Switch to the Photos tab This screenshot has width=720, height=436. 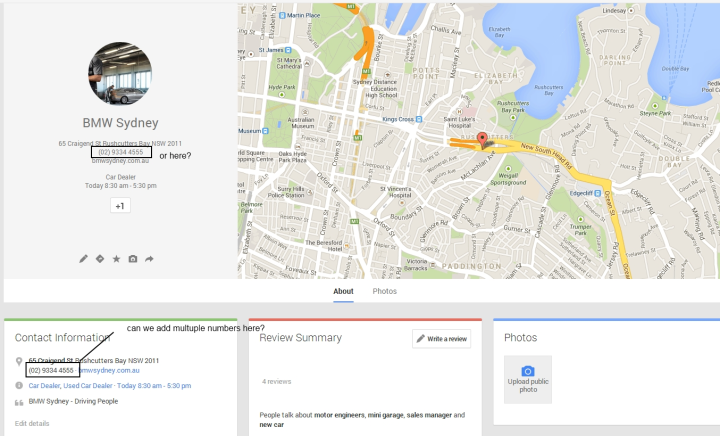coord(384,291)
